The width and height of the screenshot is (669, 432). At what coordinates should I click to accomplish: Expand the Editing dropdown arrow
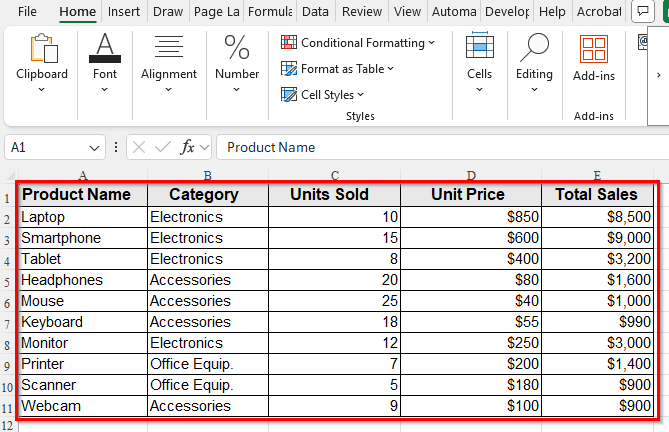pyautogui.click(x=534, y=90)
